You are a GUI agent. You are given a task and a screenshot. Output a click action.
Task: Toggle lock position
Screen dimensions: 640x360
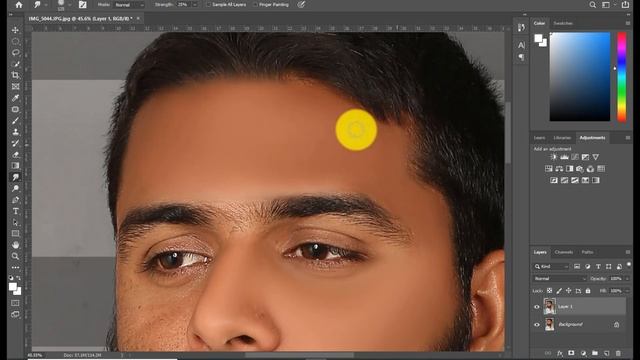[x=568, y=291]
